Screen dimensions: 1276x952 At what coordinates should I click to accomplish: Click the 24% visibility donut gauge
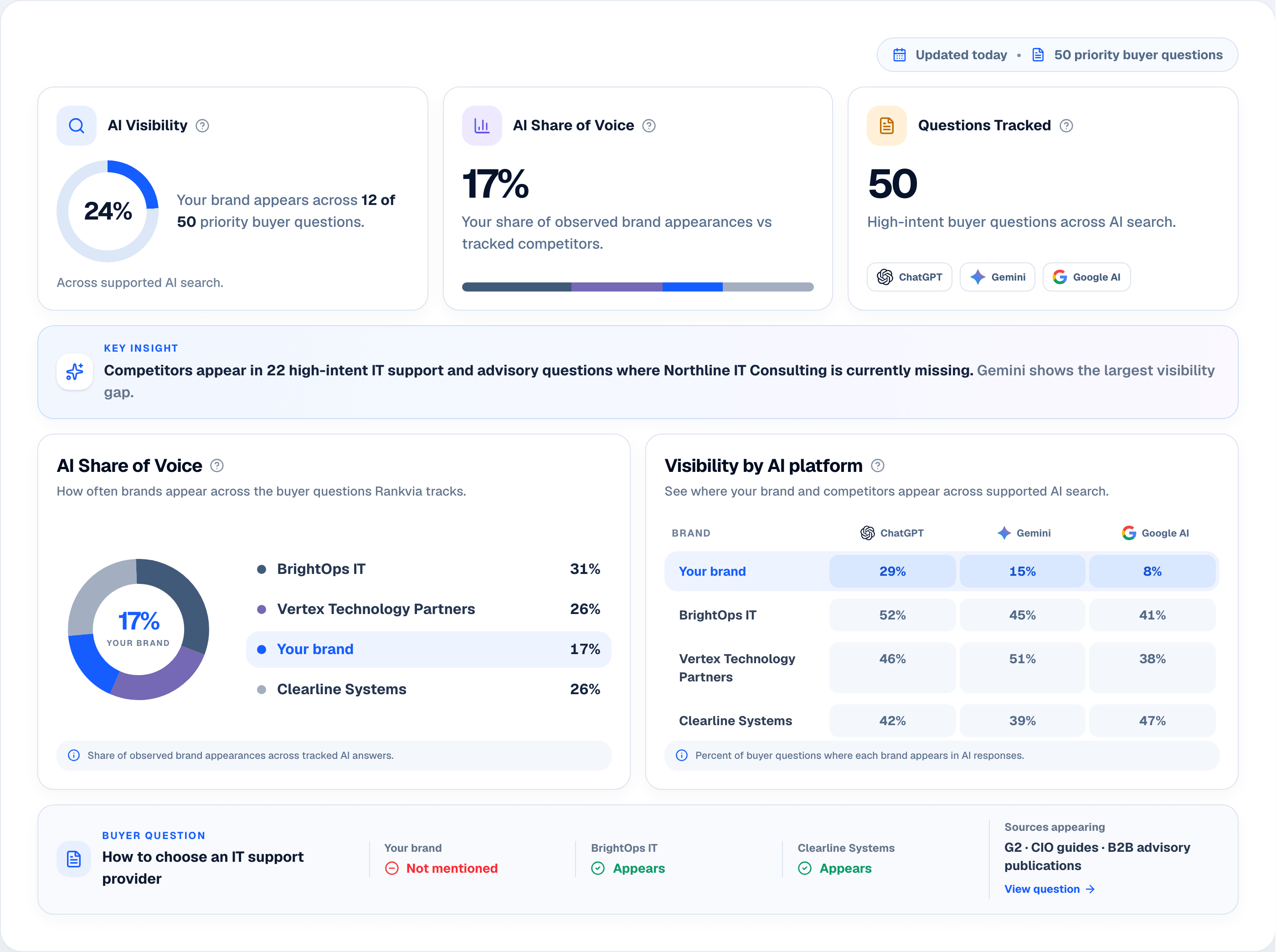[x=108, y=211]
